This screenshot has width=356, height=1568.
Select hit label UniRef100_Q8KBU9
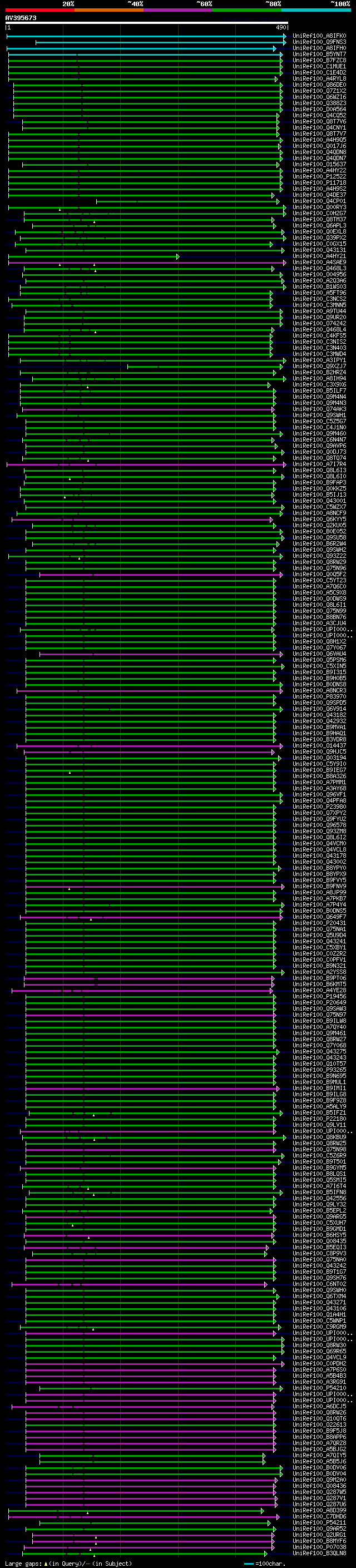[x=319, y=1137]
